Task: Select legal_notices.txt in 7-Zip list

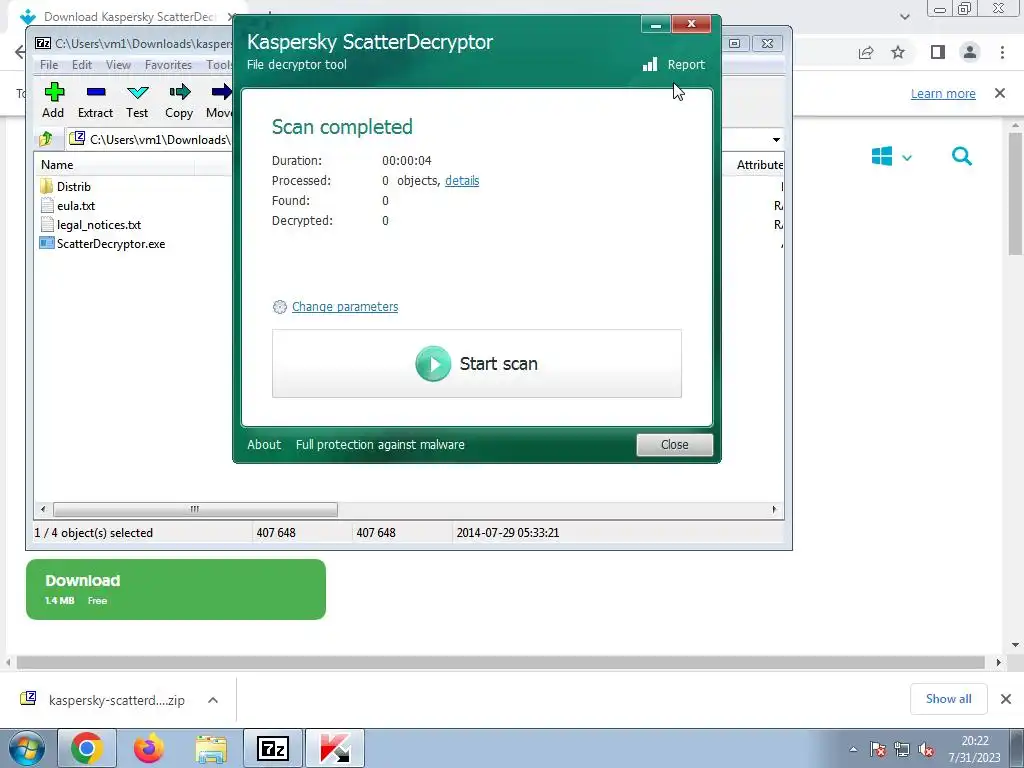Action: point(91,225)
